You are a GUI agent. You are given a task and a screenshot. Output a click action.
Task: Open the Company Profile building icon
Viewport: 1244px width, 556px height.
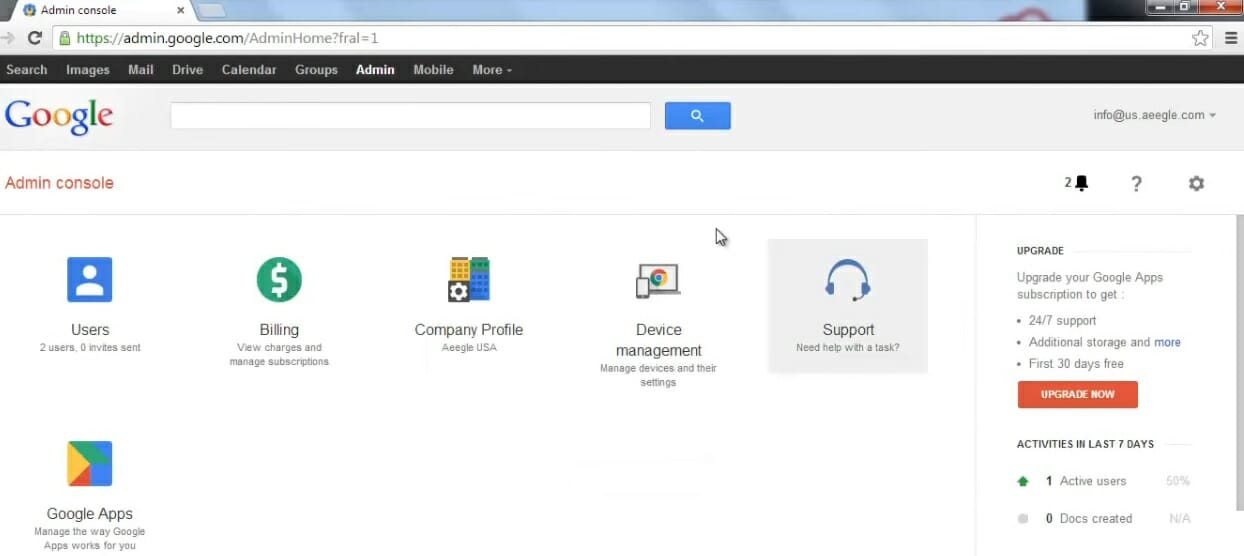pyautogui.click(x=468, y=279)
